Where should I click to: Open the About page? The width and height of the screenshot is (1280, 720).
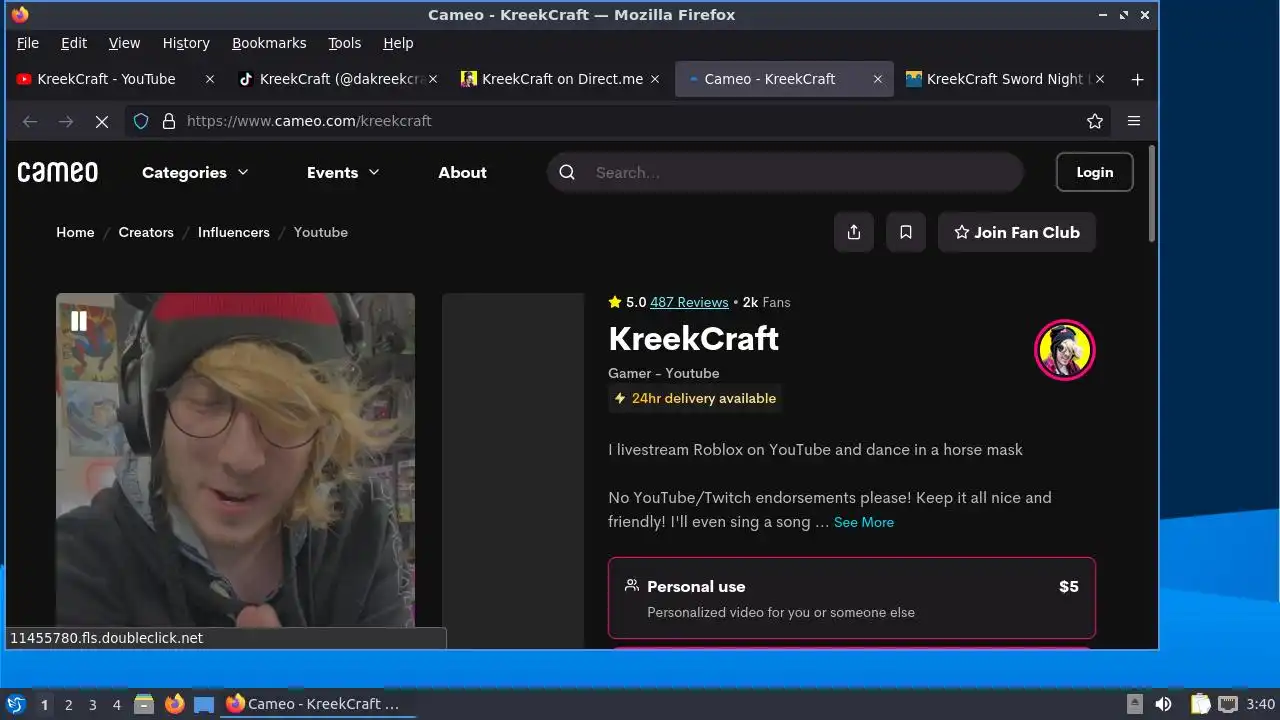pyautogui.click(x=462, y=172)
